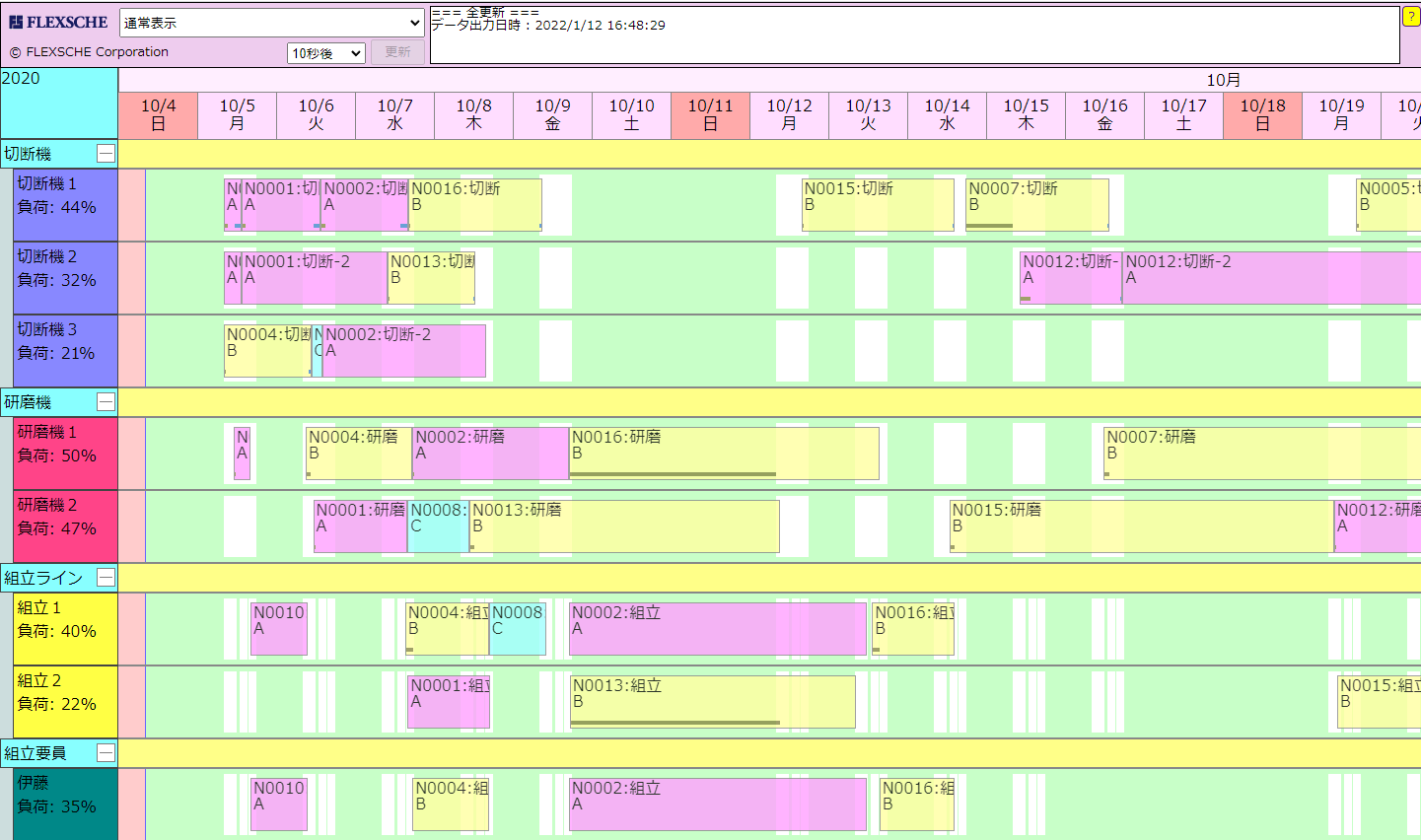Select the 10/7 Wednesday date column header
The image size is (1421, 840).
click(x=394, y=115)
